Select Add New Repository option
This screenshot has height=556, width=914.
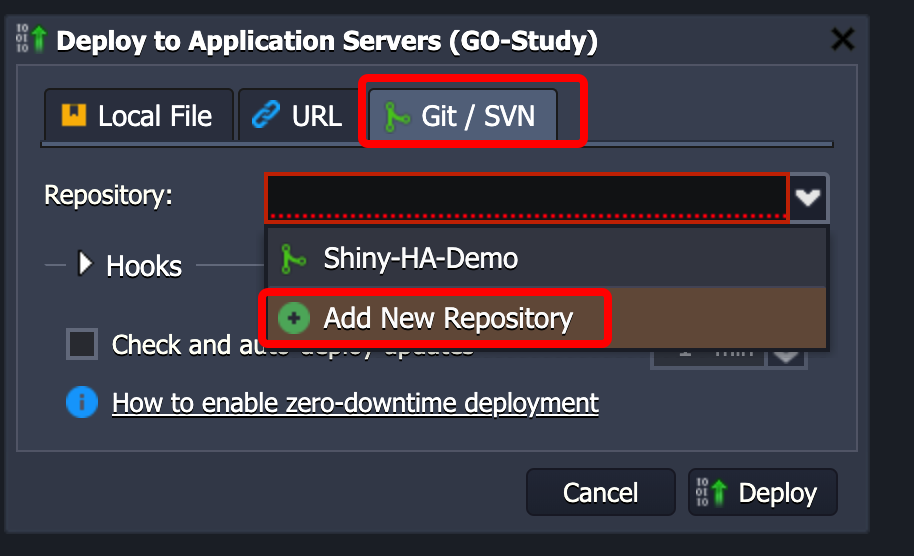[x=447, y=319]
